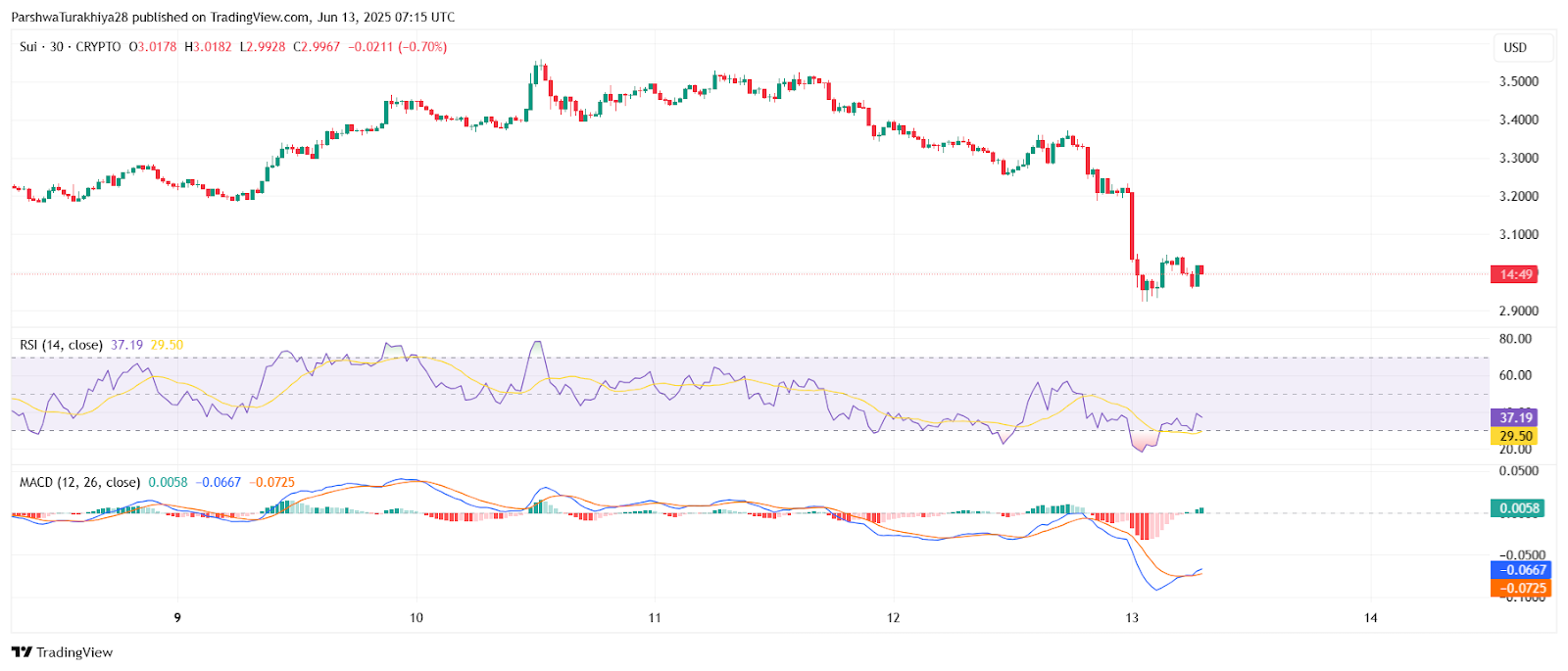Click the date label 10 on time axis

click(x=416, y=617)
